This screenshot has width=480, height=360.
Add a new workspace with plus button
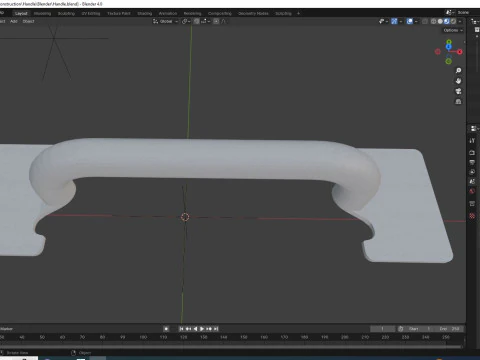[x=298, y=13]
